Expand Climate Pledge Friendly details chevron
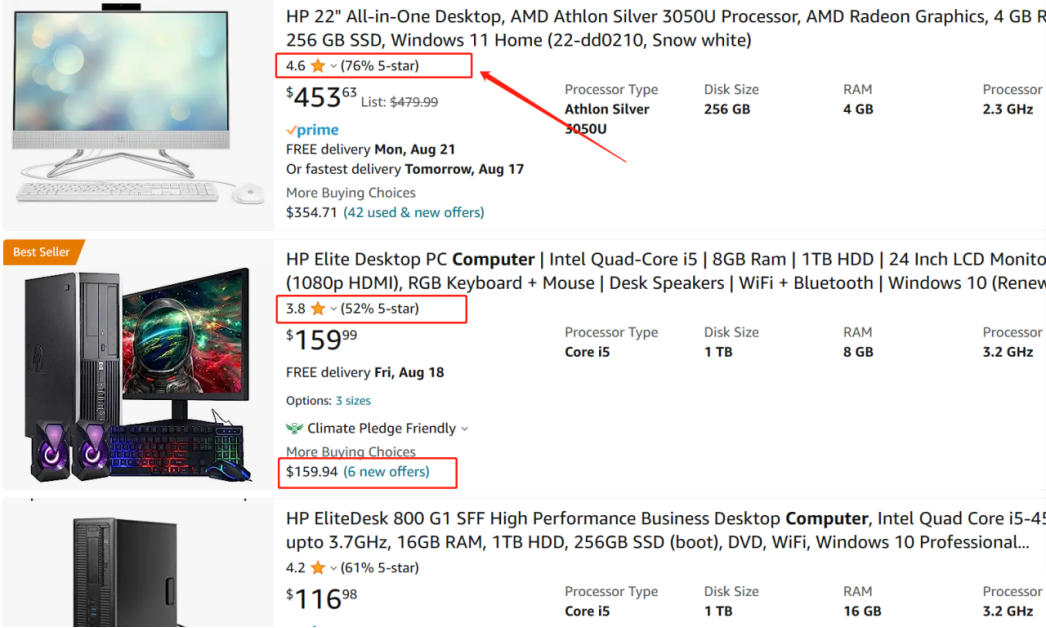Viewport: 1046px width, 628px height. [464, 428]
